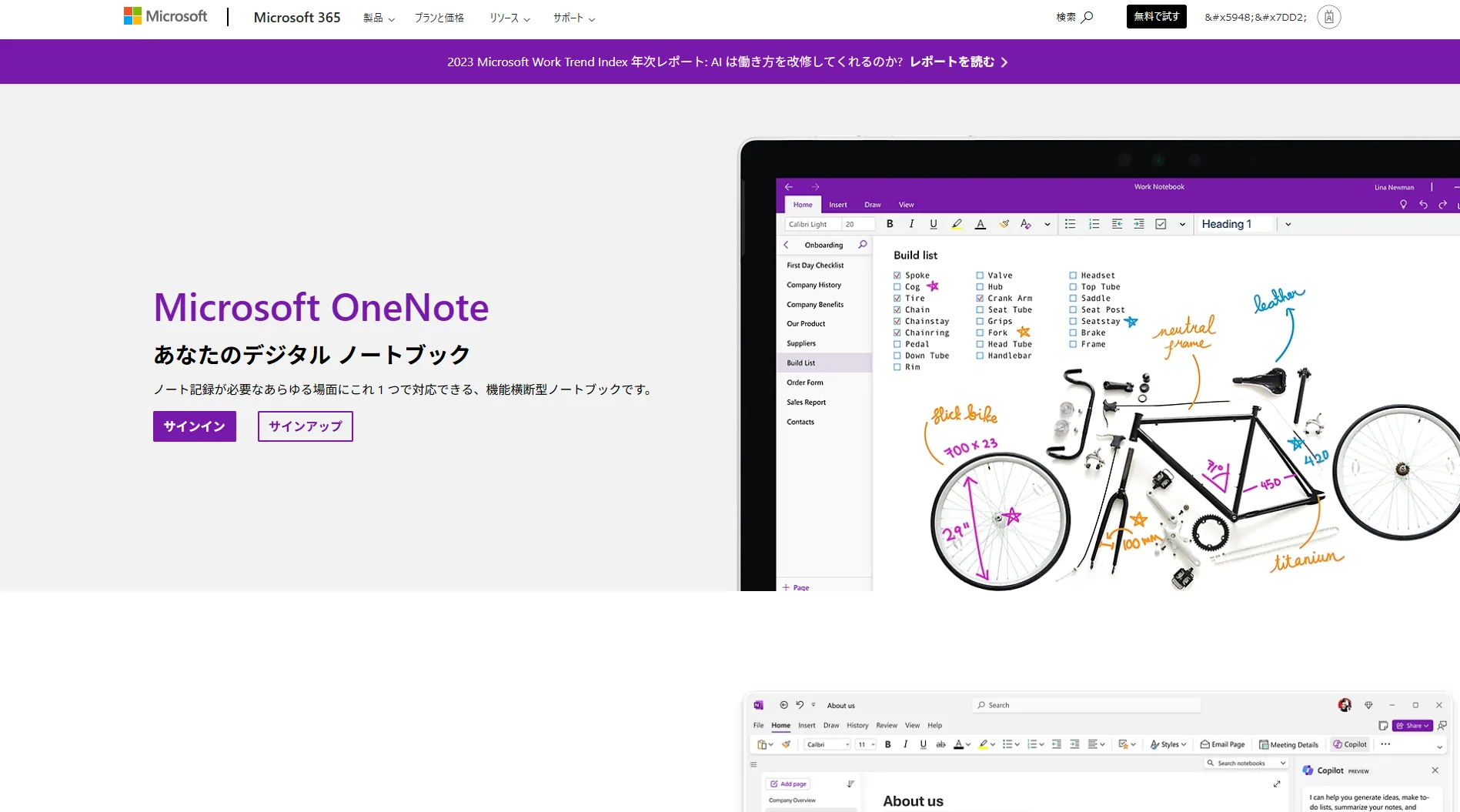1460x812 pixels.
Task: Click search magnifier beside Onboarding section
Action: pos(862,245)
